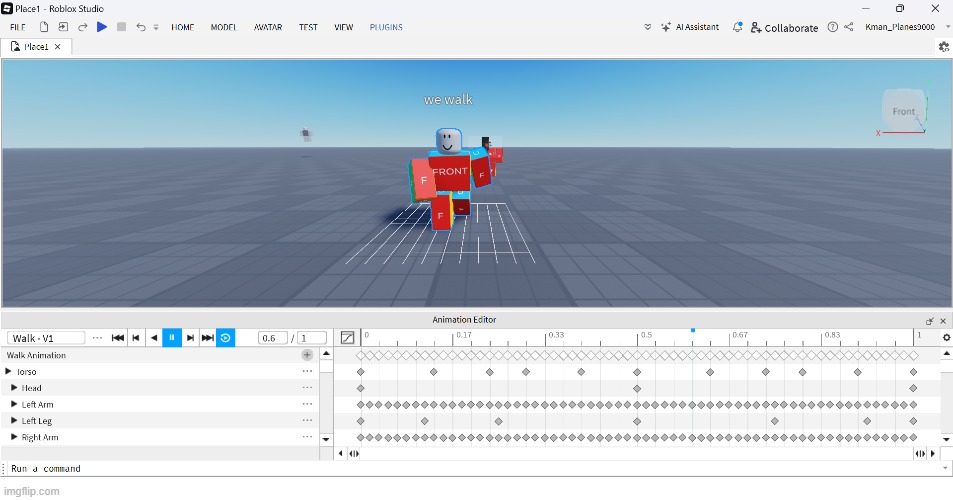Start playtest with the blue Play icon
Viewport: 953px width, 500px height.
click(102, 27)
